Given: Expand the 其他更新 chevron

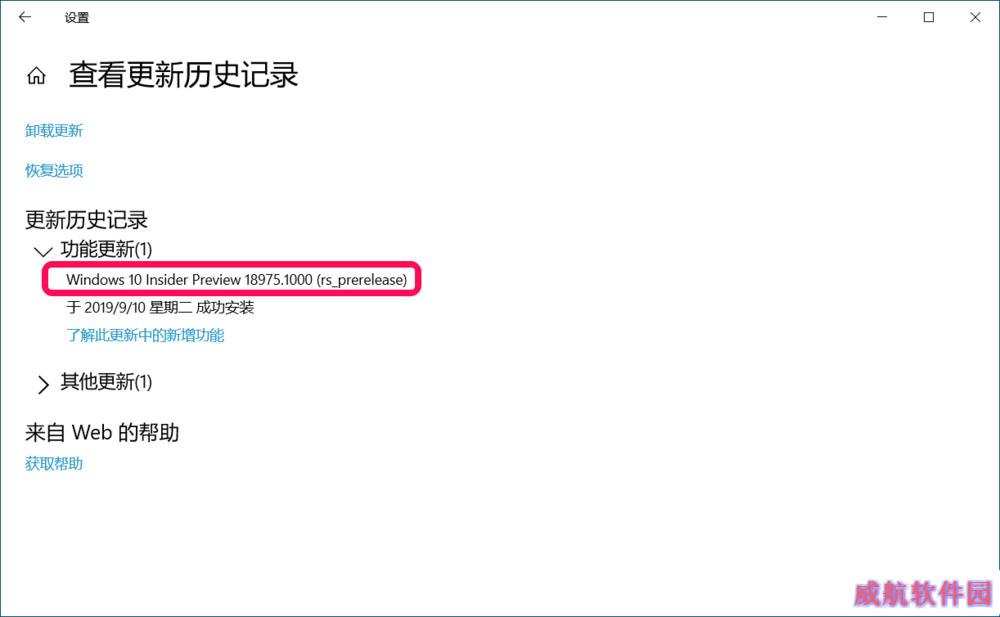Looking at the screenshot, I should point(43,384).
